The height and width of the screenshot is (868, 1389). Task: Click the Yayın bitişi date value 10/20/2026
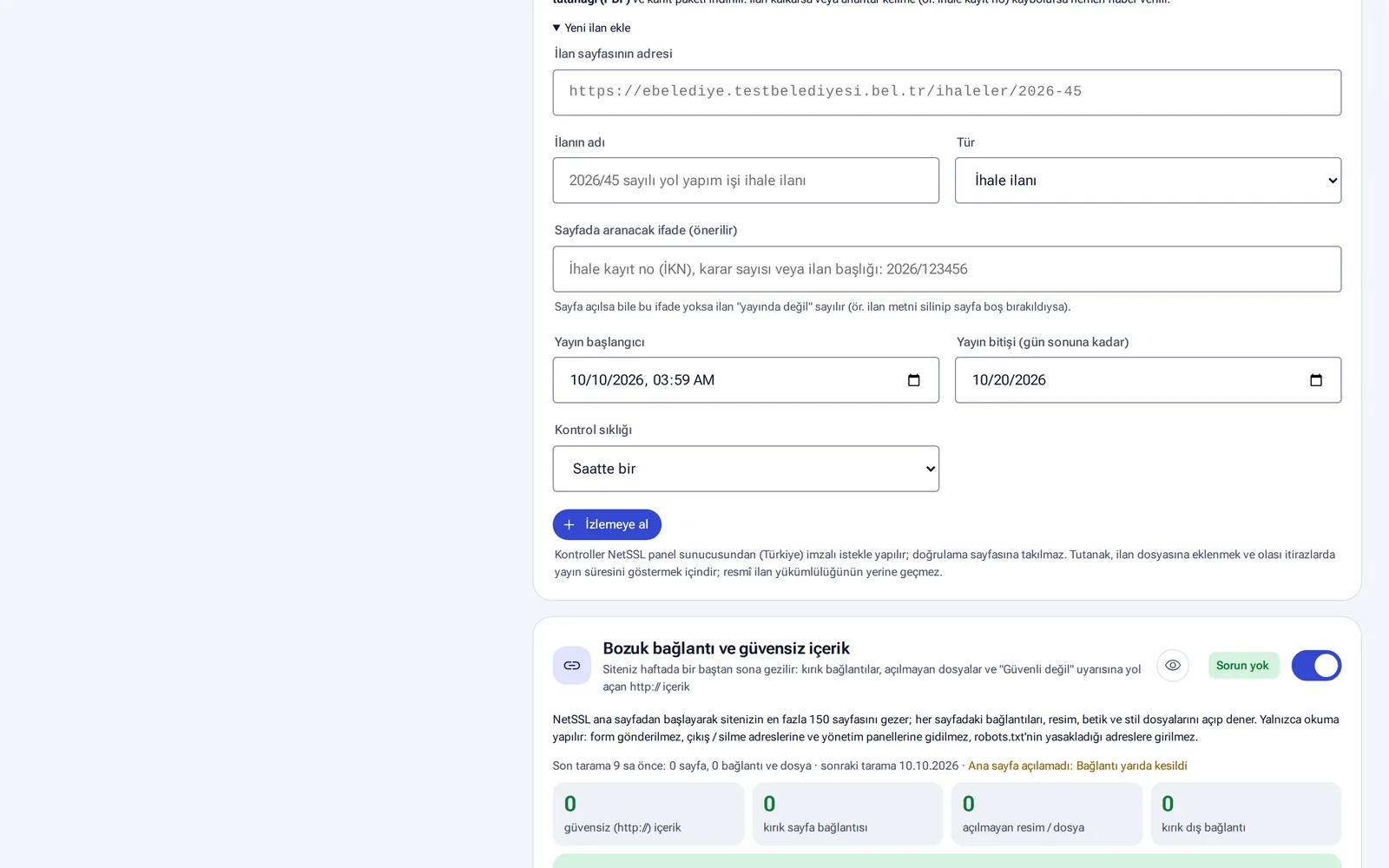tap(1009, 380)
